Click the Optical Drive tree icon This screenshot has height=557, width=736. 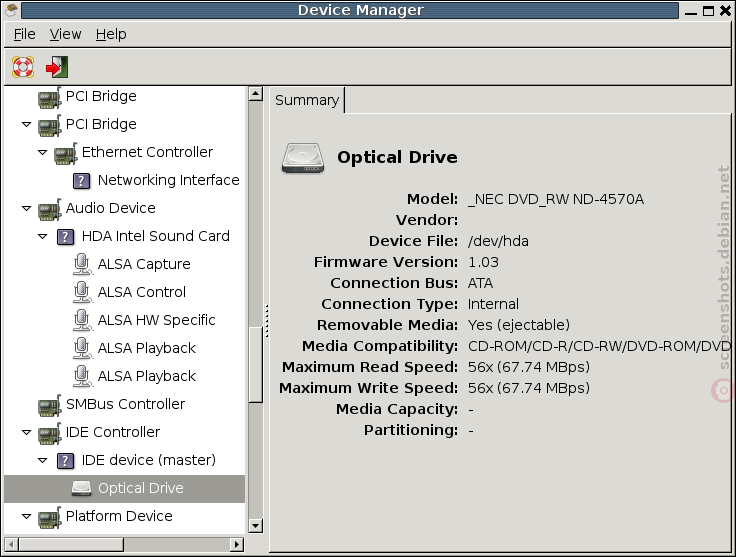82,488
